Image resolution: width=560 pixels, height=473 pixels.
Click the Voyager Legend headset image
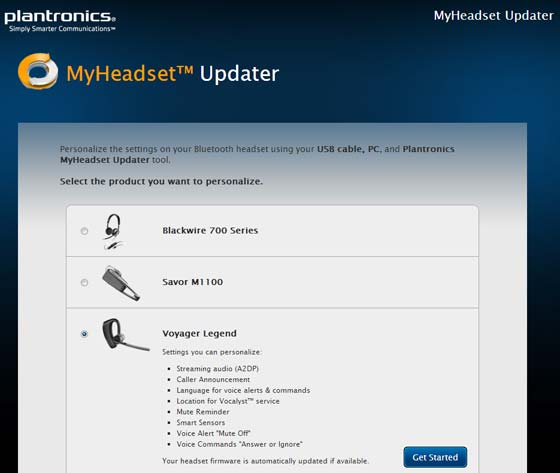(x=126, y=334)
